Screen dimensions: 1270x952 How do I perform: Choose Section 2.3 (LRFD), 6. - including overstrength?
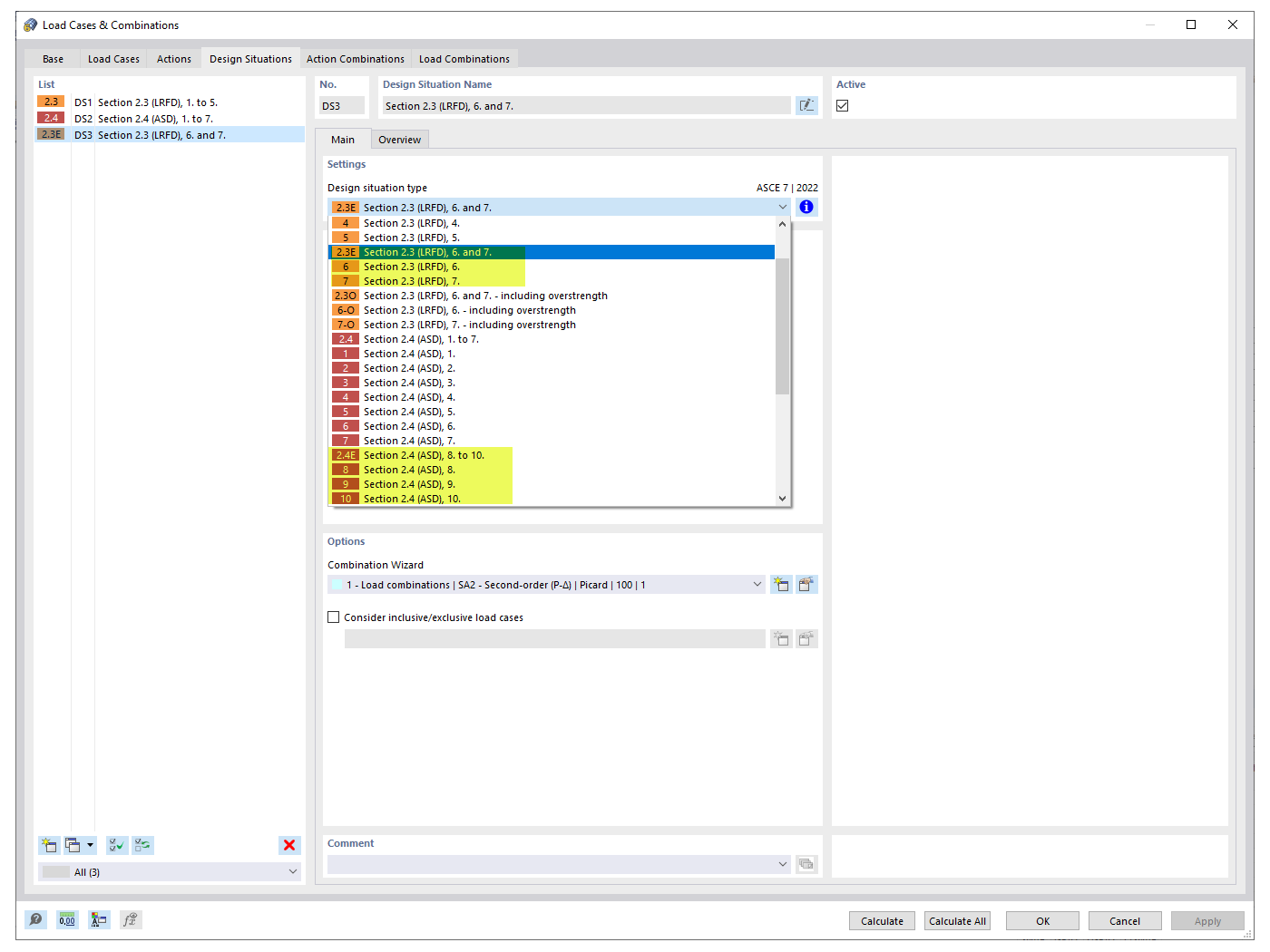(552, 310)
